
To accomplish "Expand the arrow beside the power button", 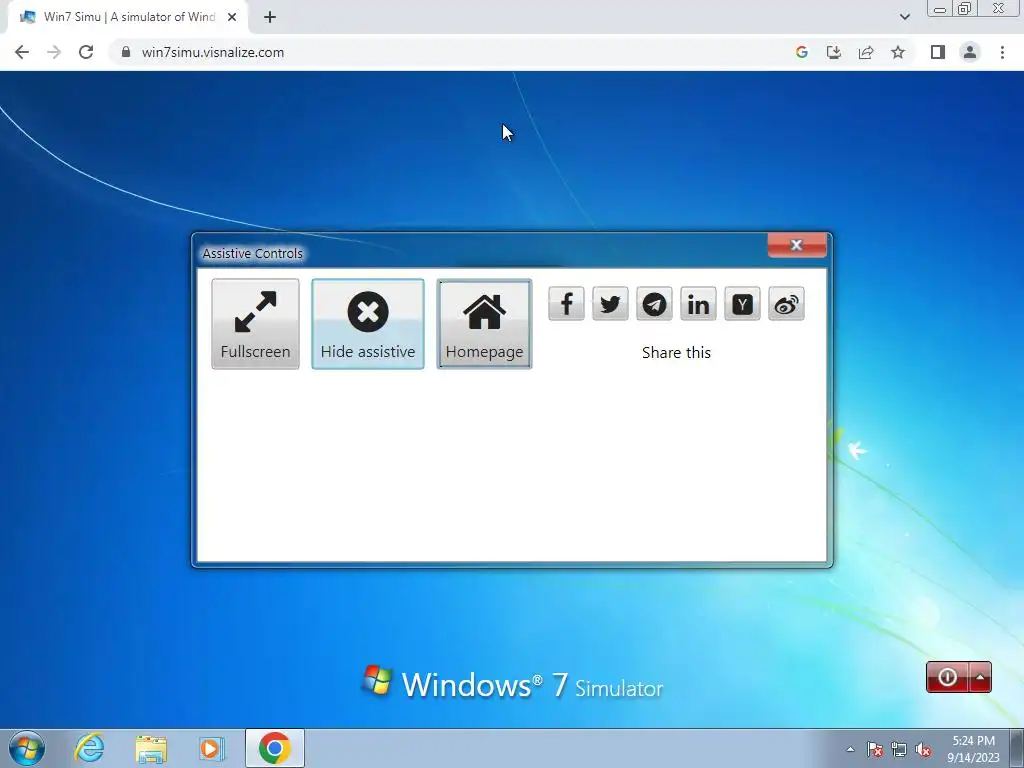I will click(x=980, y=677).
